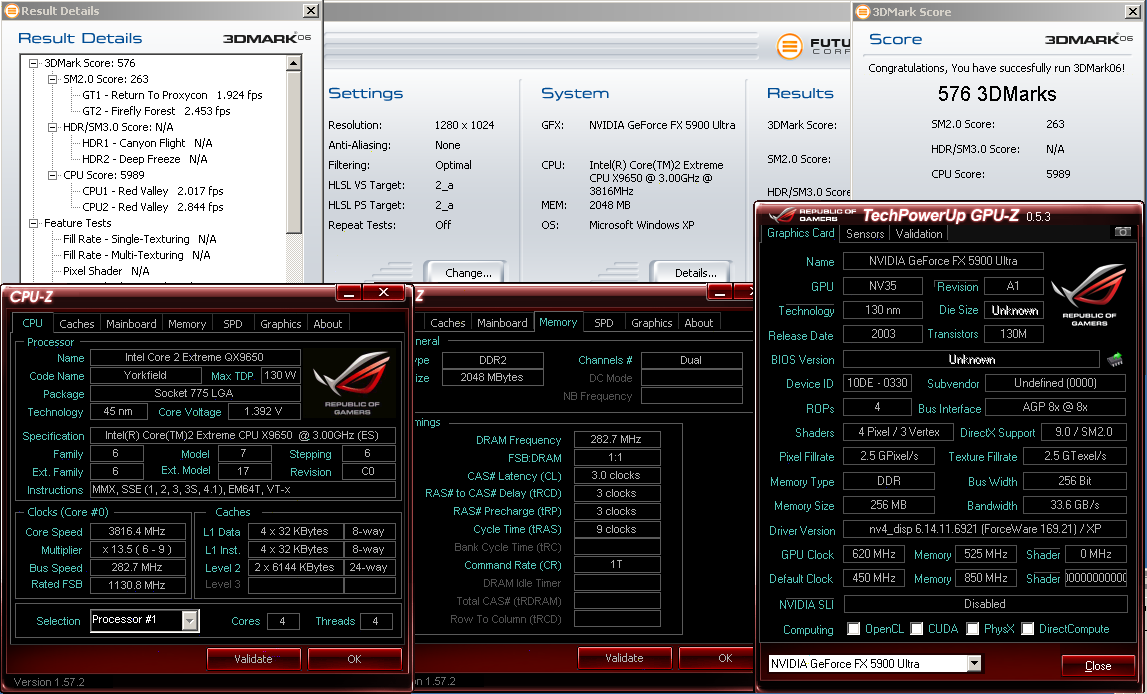
Task: Collapse the SM2.0 Score: 263 node
Action: (x=53, y=79)
